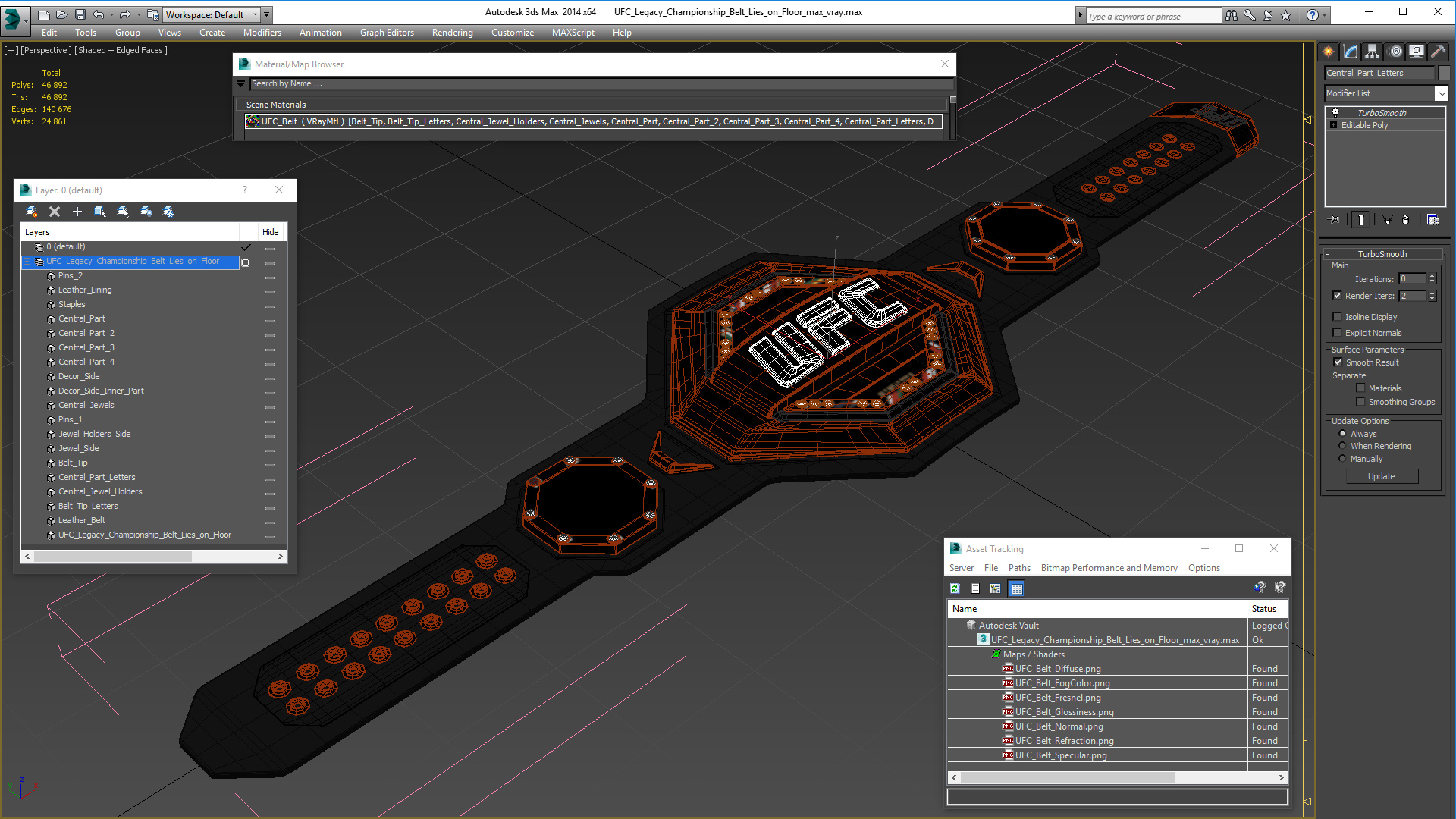Click the Update button
This screenshot has width=1456, height=819.
[1381, 476]
